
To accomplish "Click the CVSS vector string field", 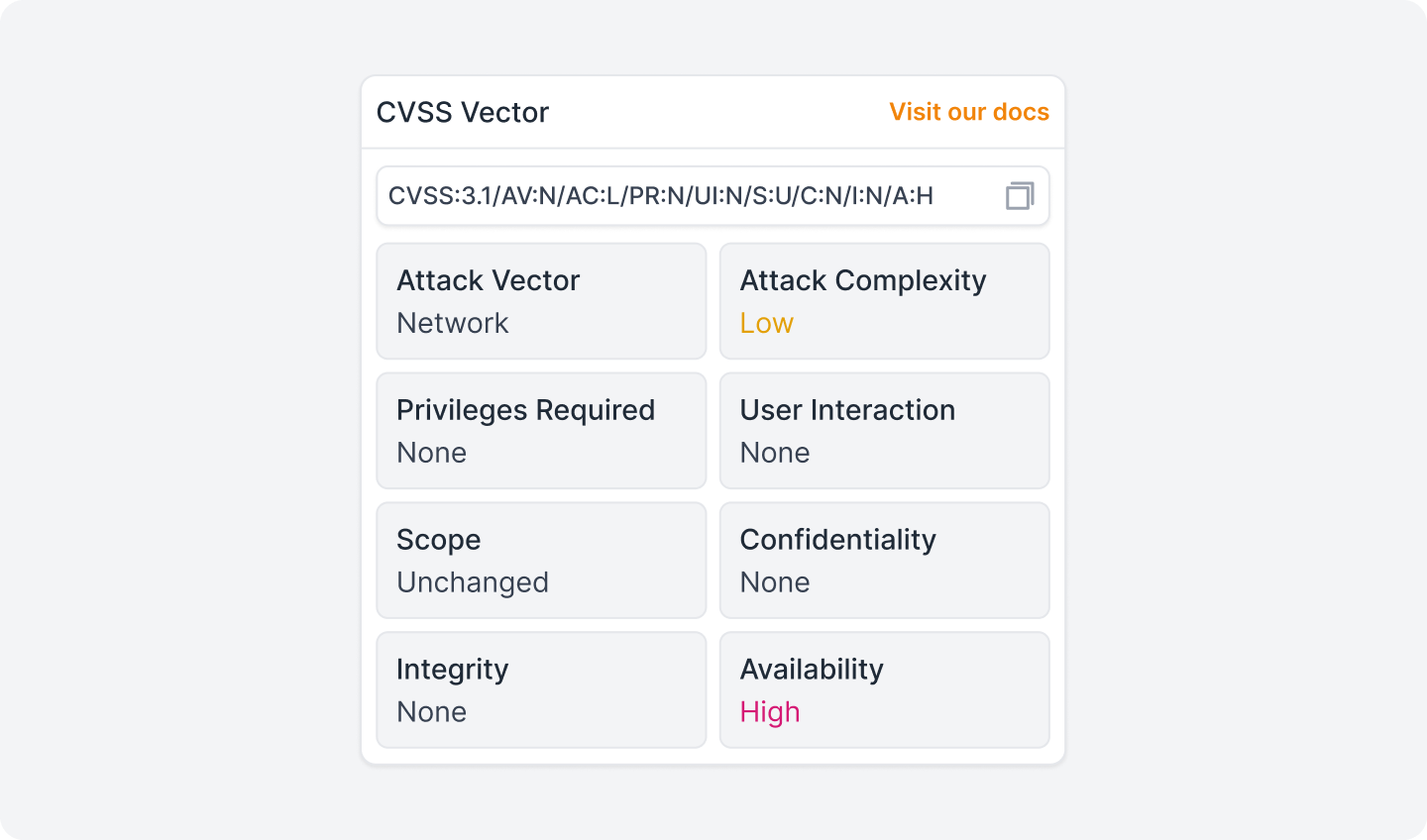I will point(661,196).
